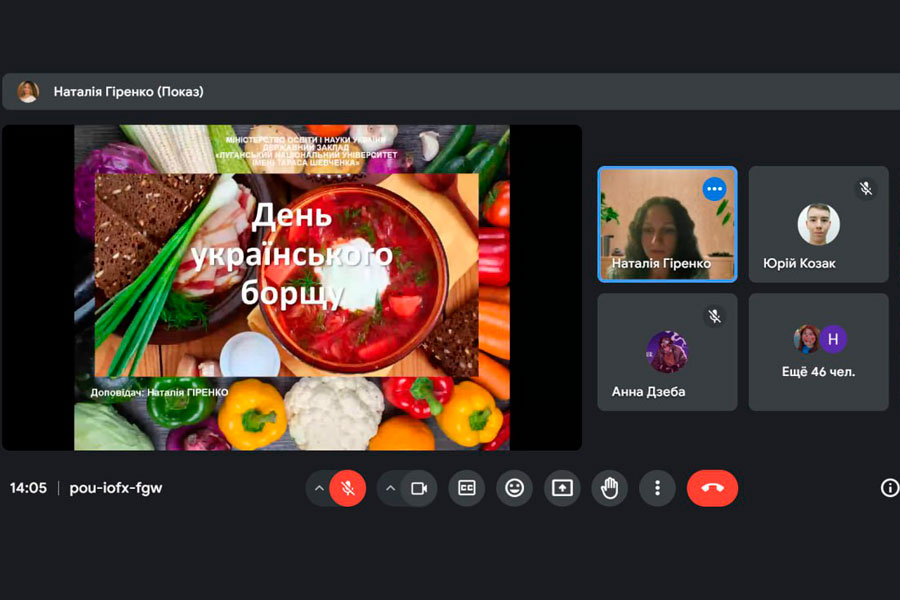900x600 pixels.
Task: Click presenter avatar in the Показ banner
Action: 28,91
